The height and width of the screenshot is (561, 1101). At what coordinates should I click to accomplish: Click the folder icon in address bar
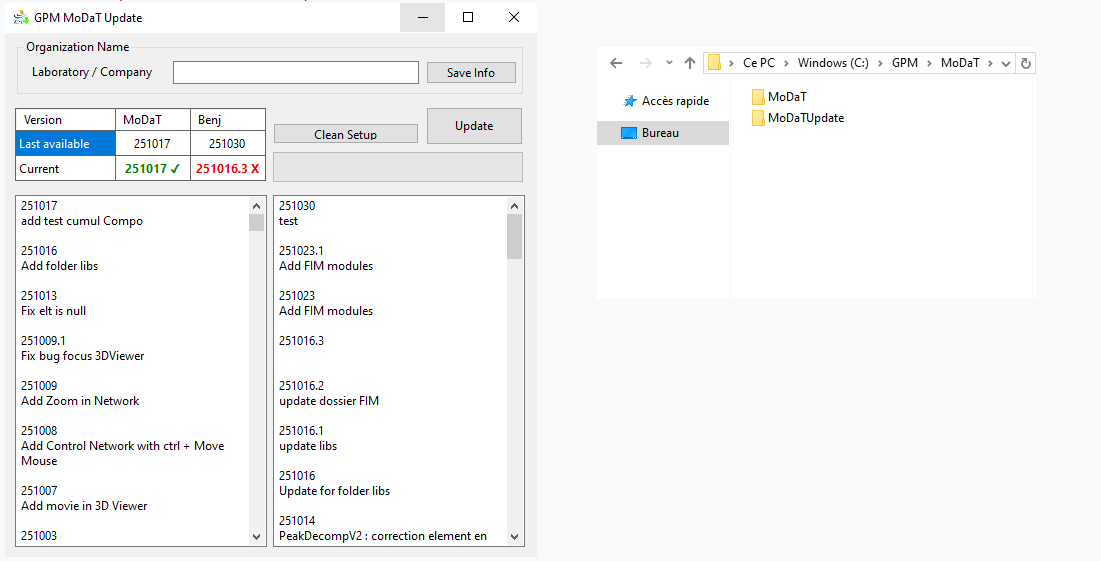(714, 62)
